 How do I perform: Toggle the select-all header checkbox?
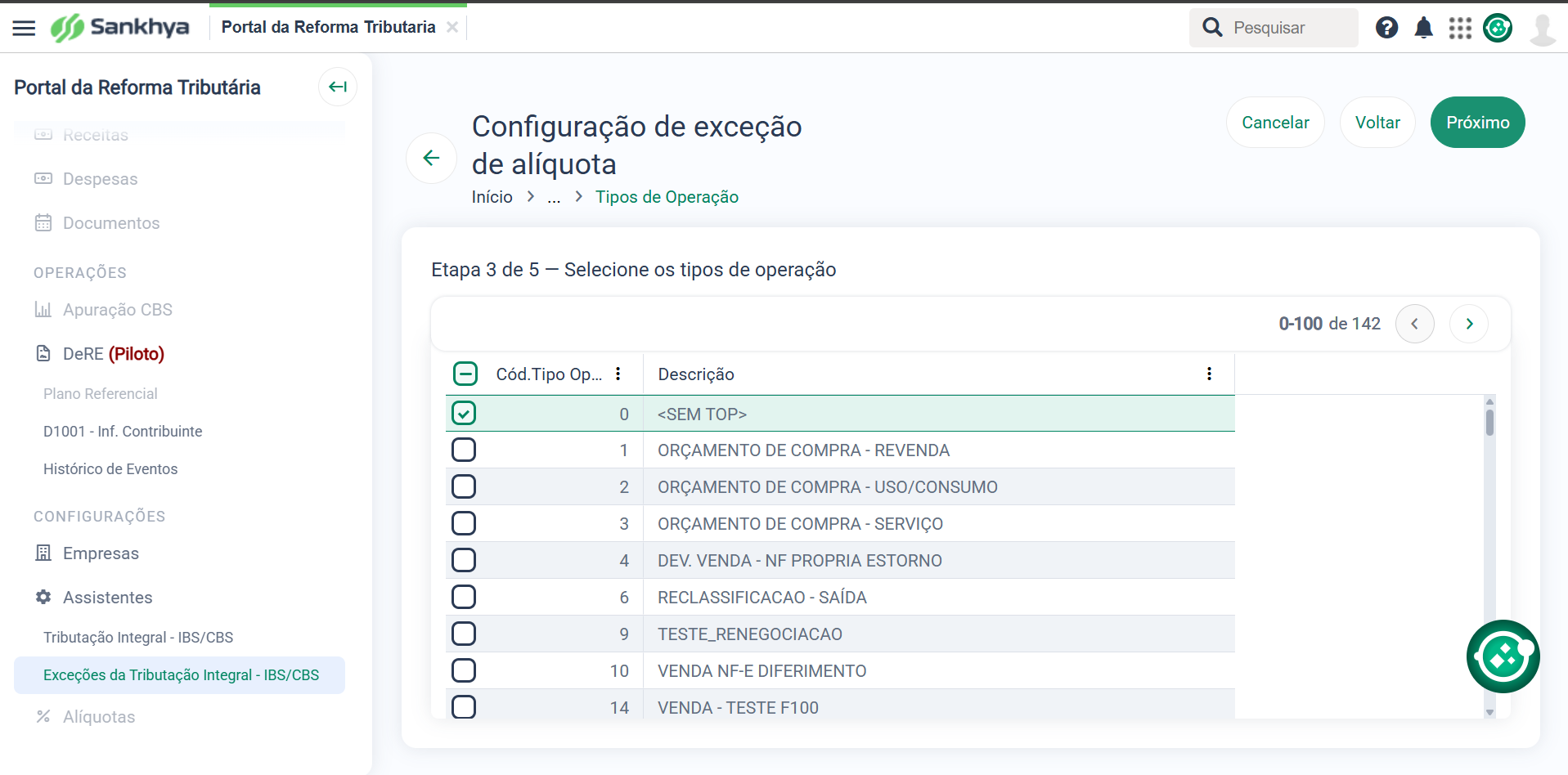465,374
